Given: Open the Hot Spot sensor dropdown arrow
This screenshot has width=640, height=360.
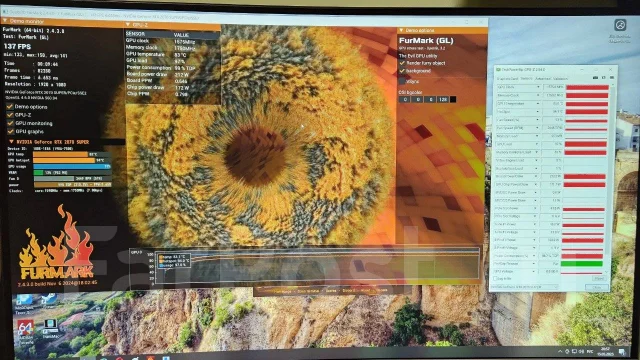Looking at the screenshot, I should (x=538, y=111).
